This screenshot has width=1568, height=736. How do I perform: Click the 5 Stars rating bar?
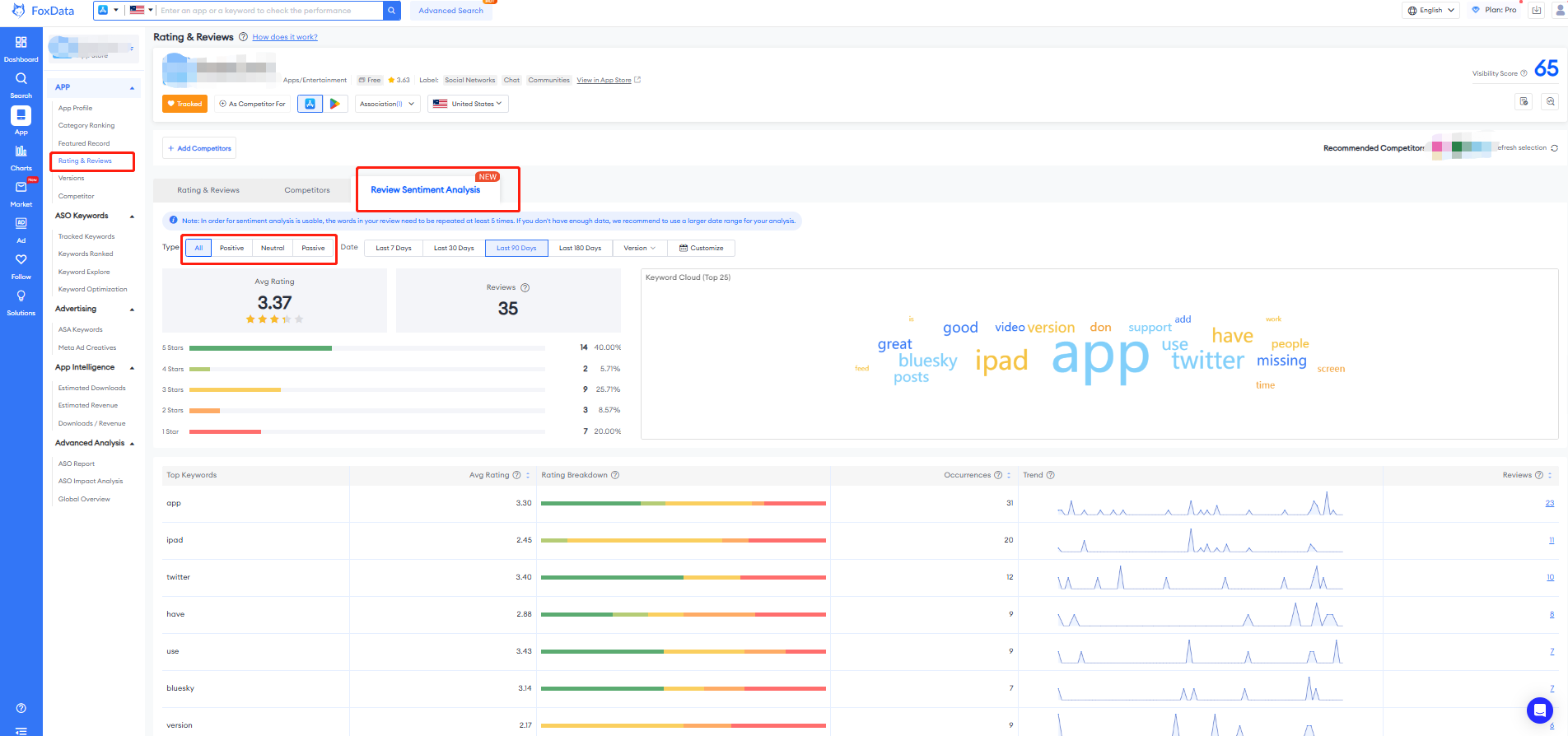(x=367, y=348)
